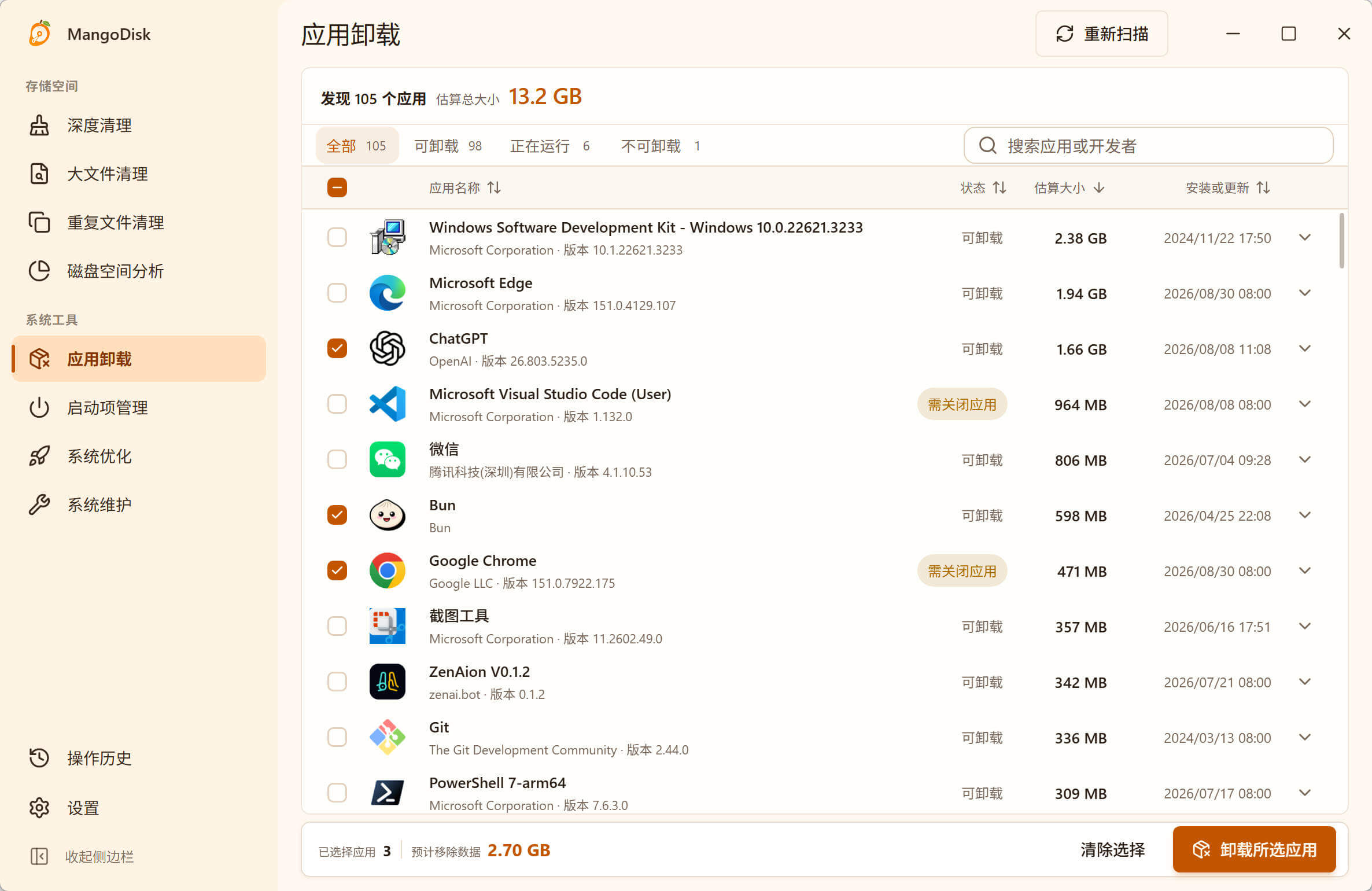Focus the 搜索应用或开发者 search field
The width and height of the screenshot is (1372, 891).
pos(1148,146)
